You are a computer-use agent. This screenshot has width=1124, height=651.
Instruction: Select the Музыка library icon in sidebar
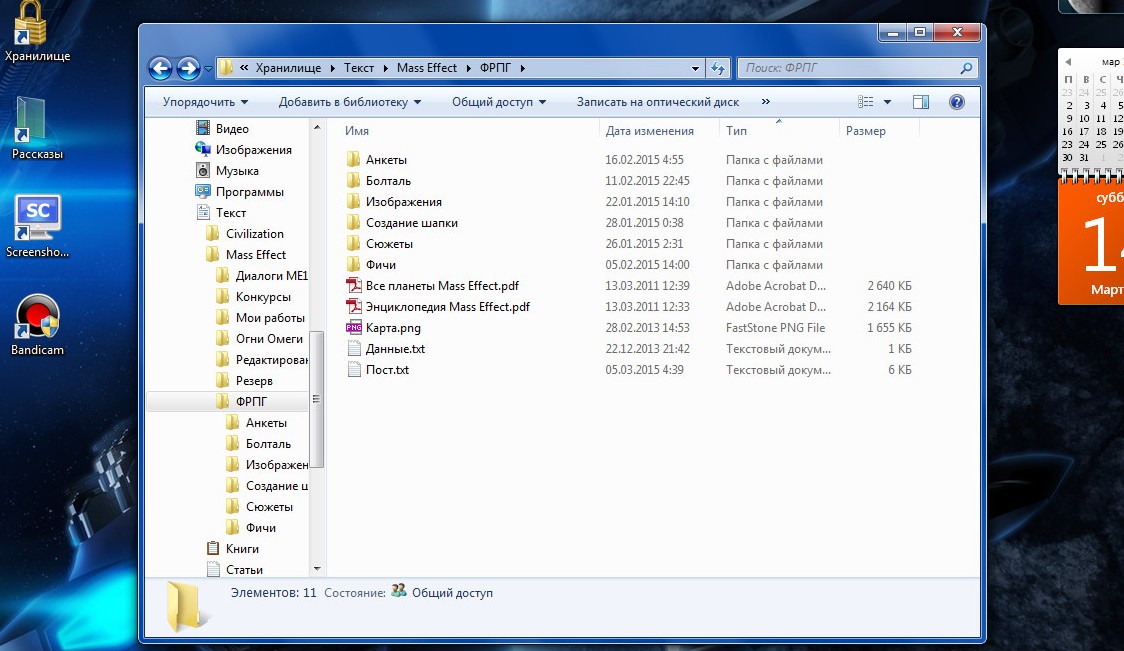[x=203, y=171]
